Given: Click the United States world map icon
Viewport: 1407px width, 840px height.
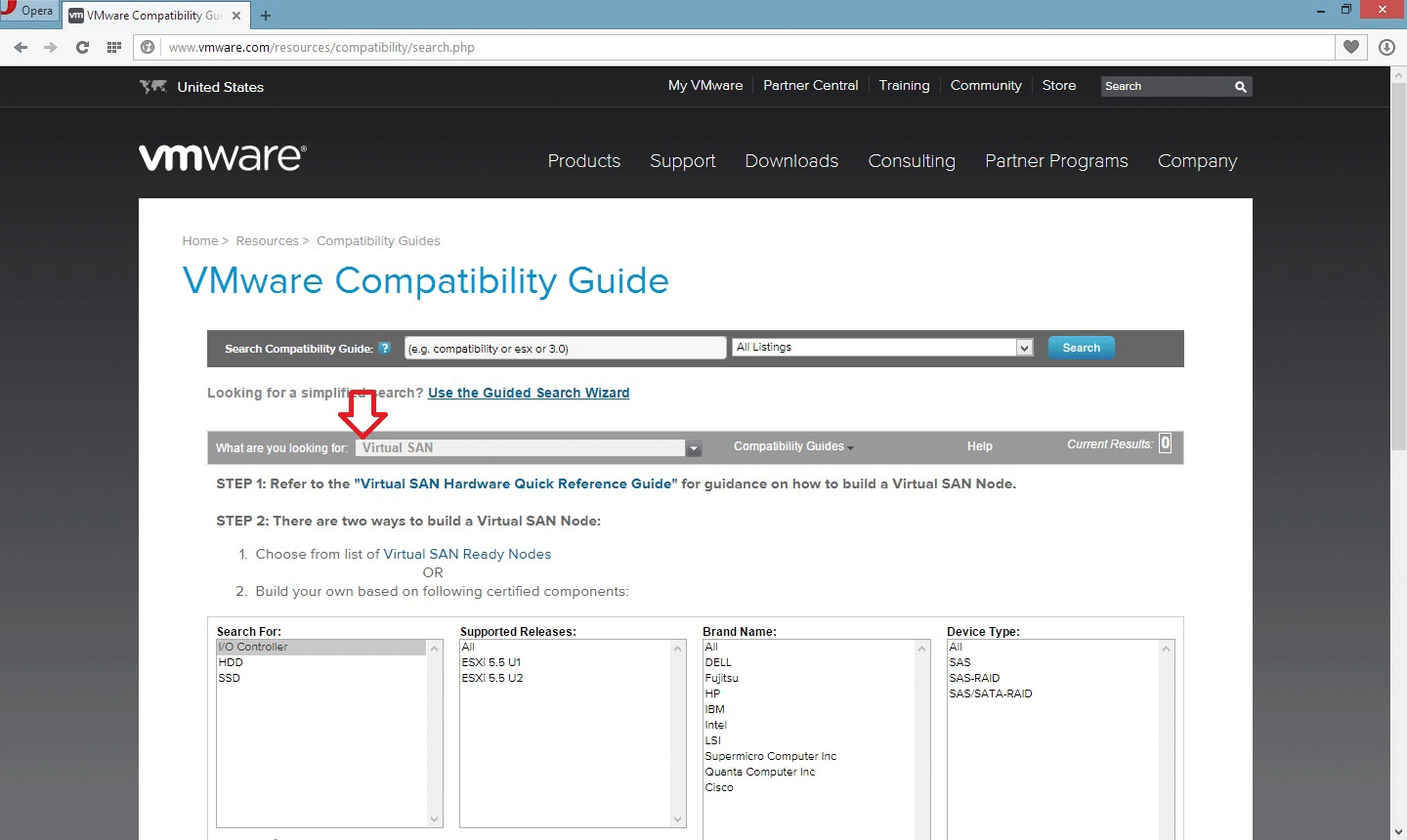Looking at the screenshot, I should [153, 87].
